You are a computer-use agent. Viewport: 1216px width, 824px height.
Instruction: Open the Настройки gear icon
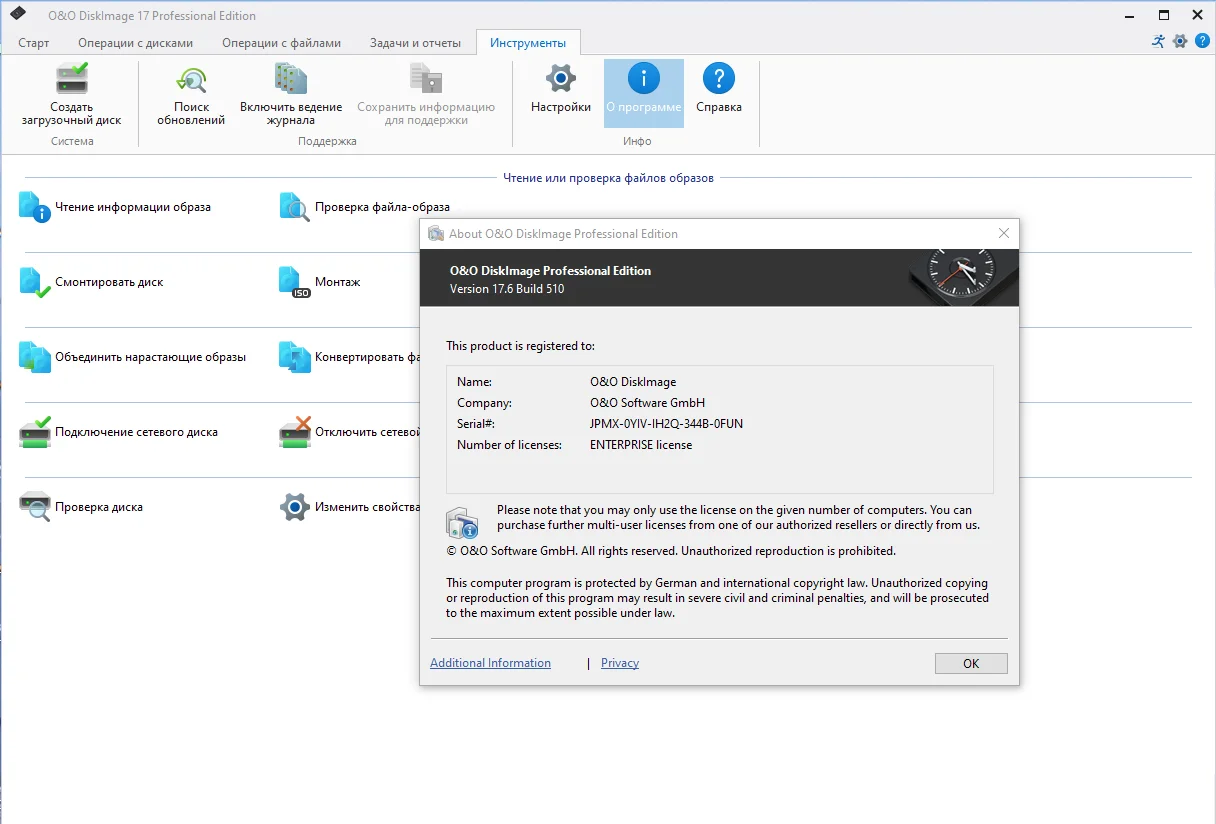coord(561,78)
